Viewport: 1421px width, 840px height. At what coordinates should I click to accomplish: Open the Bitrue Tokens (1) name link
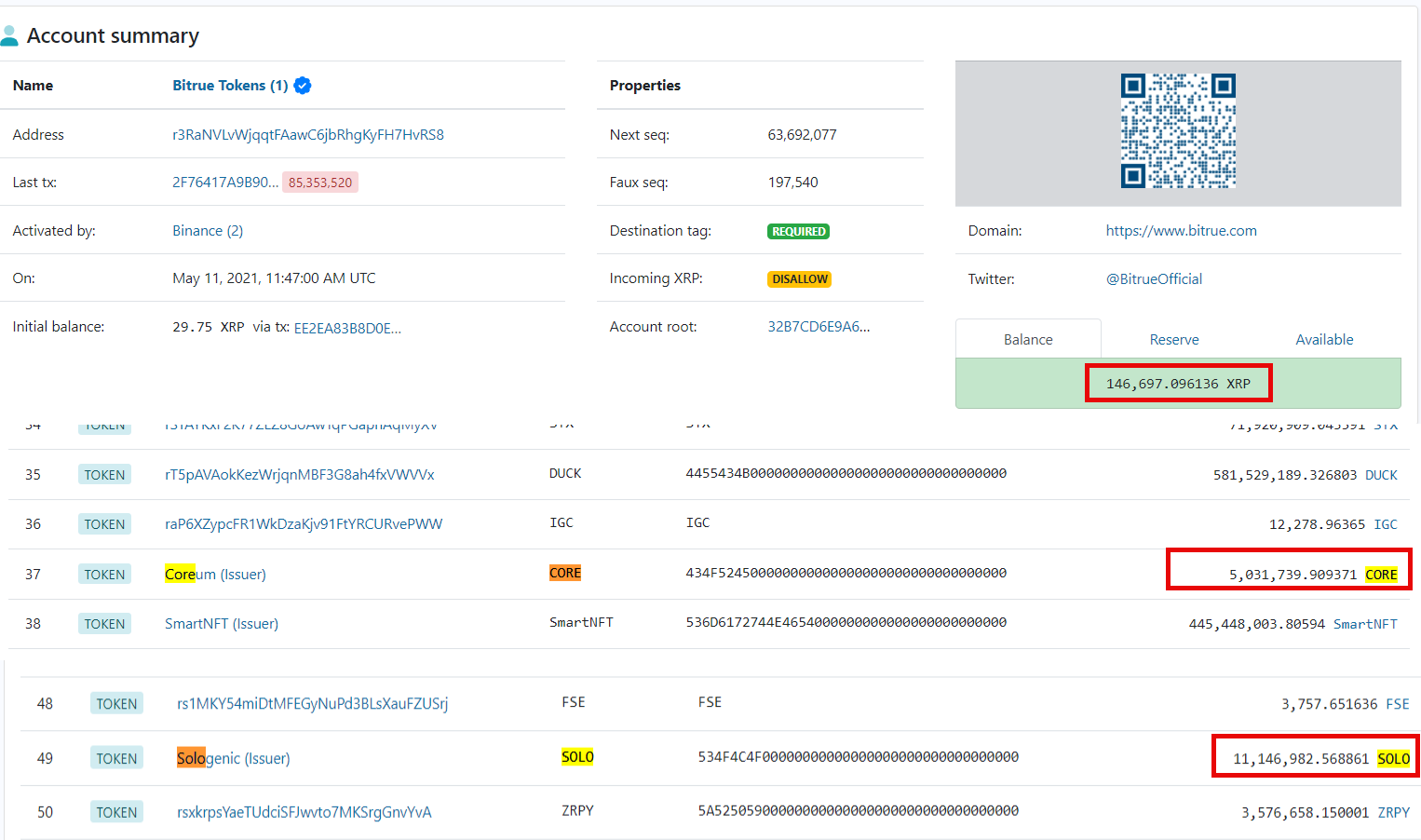230,86
